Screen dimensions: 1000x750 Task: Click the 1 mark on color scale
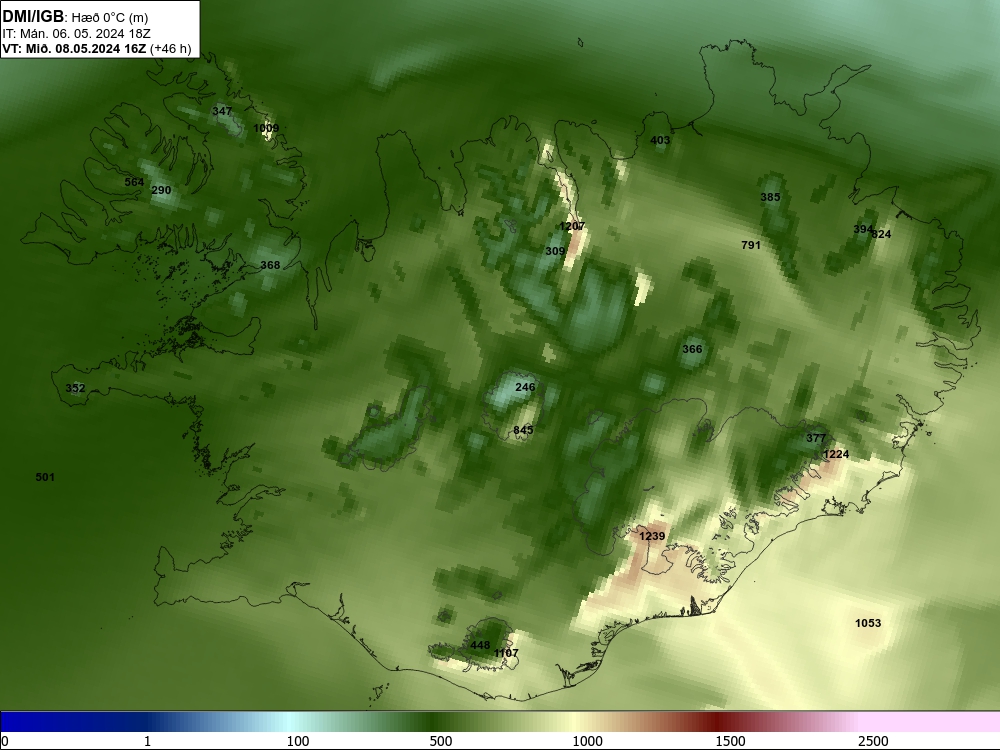pyautogui.click(x=147, y=741)
